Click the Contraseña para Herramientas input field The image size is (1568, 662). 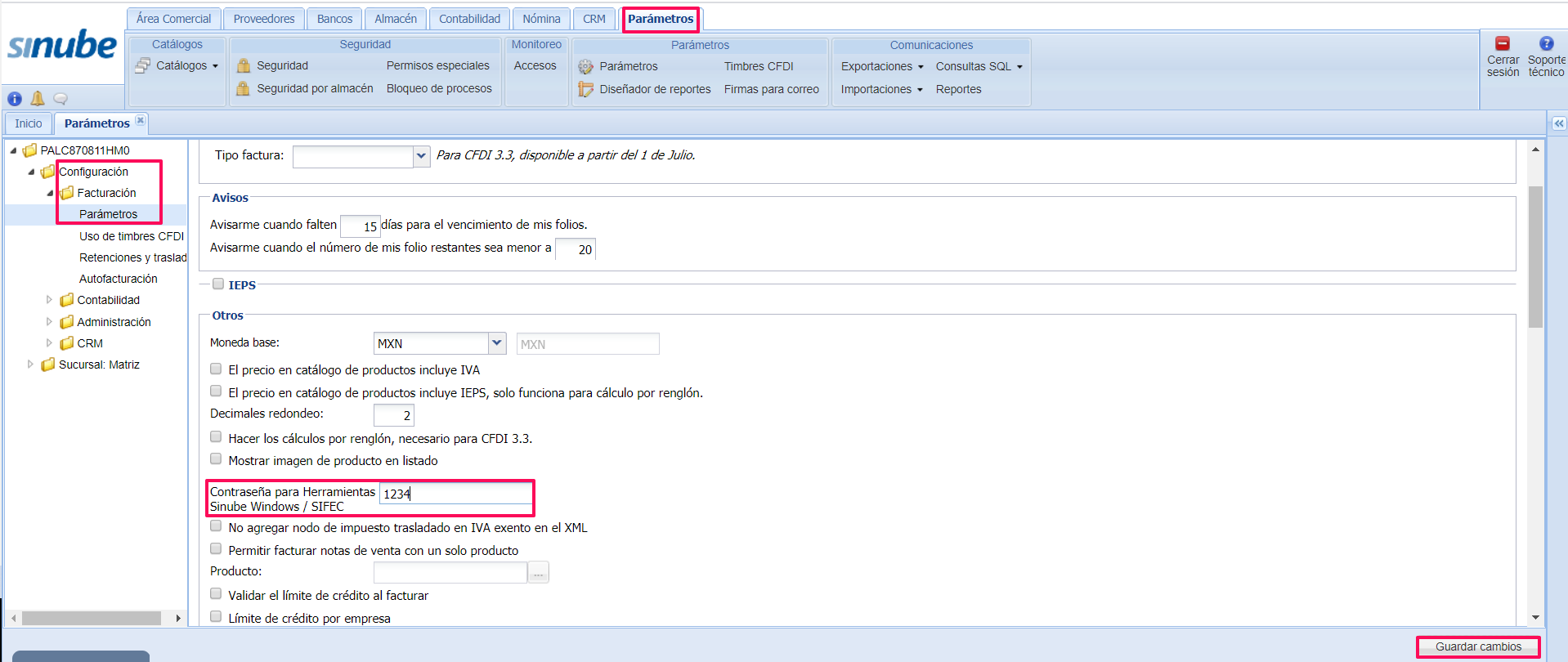point(455,494)
